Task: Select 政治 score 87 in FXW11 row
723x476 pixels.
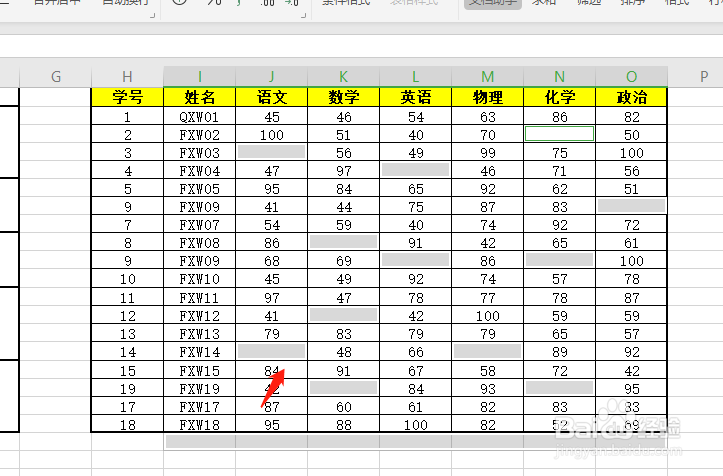Action: (631, 298)
